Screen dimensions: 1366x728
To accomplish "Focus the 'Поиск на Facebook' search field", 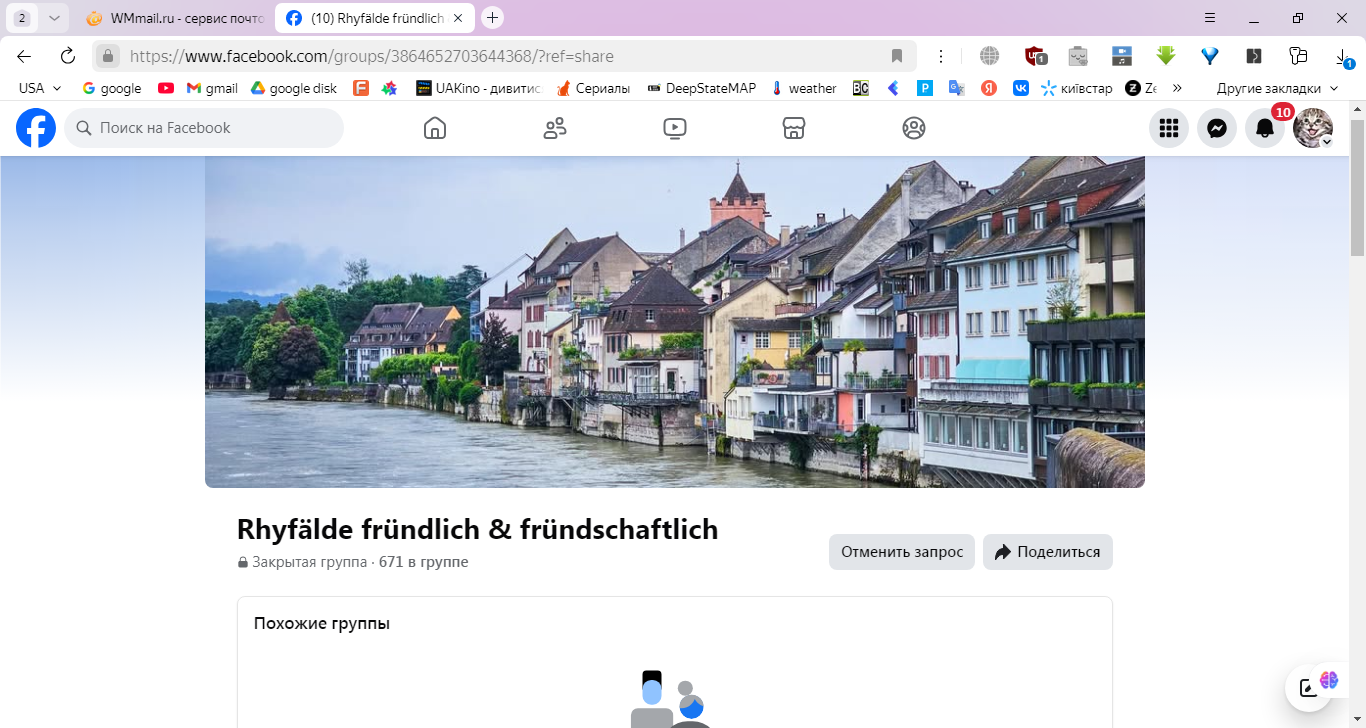I will 204,128.
